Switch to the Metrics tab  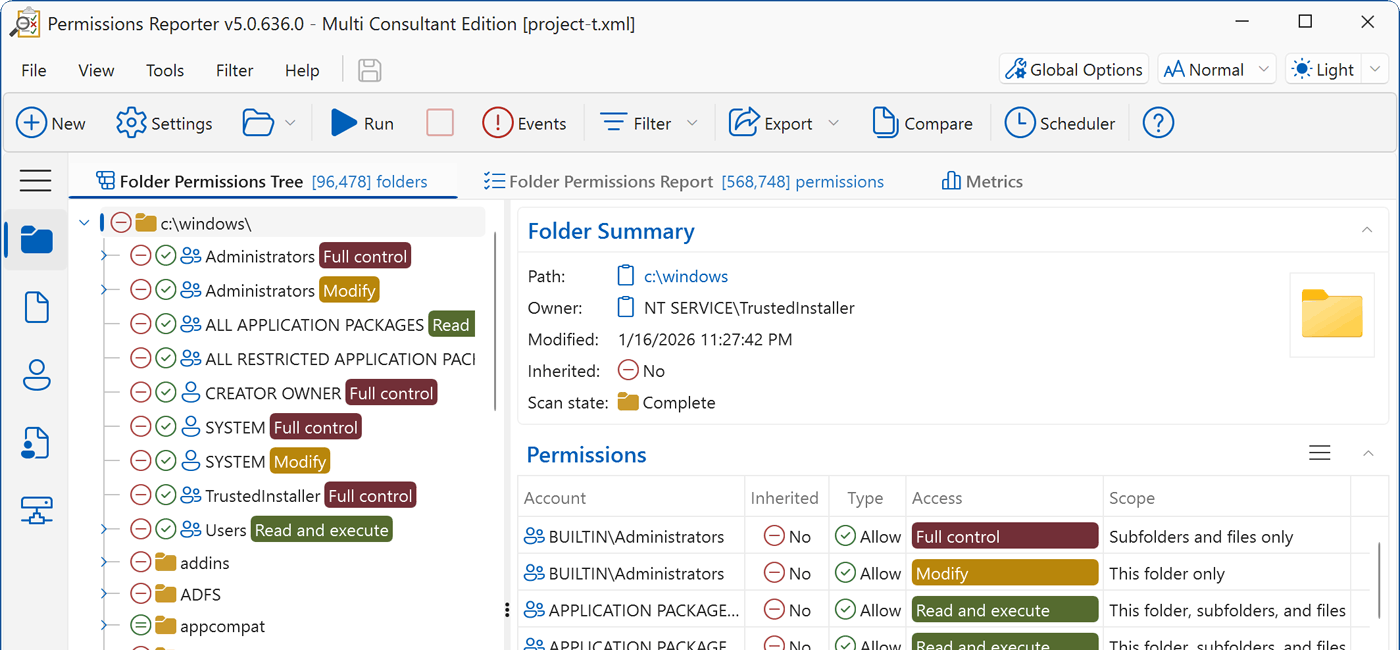[x=982, y=181]
